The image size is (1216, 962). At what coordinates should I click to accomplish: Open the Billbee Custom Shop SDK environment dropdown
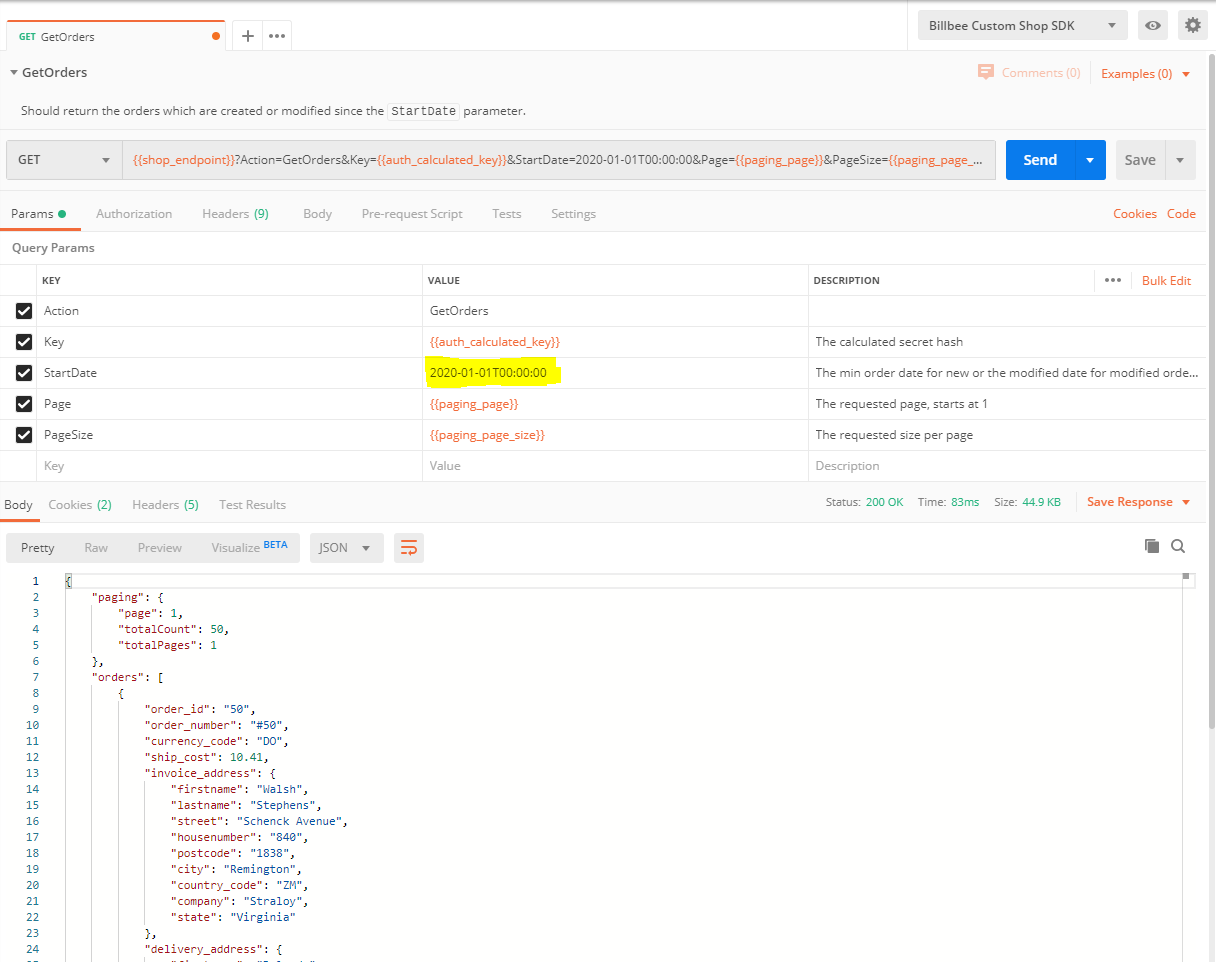[x=1022, y=26]
